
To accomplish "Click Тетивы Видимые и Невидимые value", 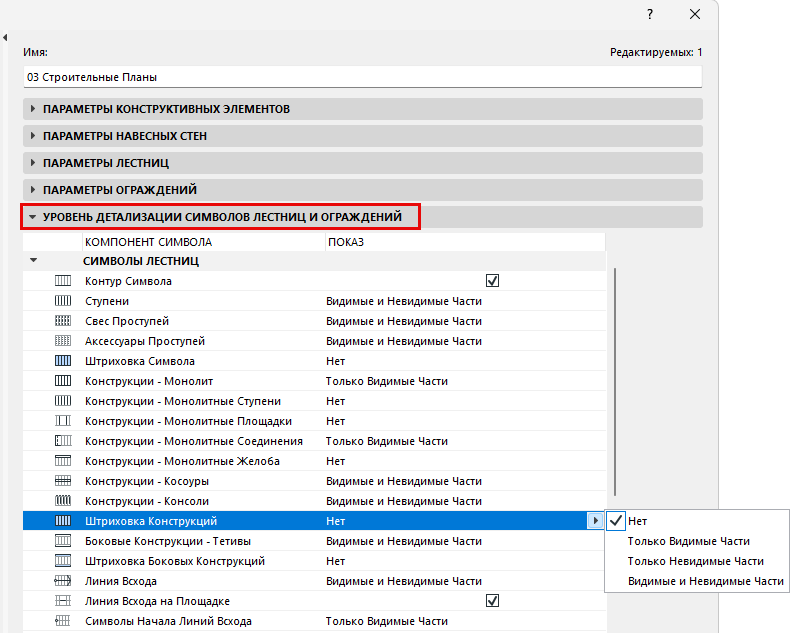I will pyautogui.click(x=404, y=541).
